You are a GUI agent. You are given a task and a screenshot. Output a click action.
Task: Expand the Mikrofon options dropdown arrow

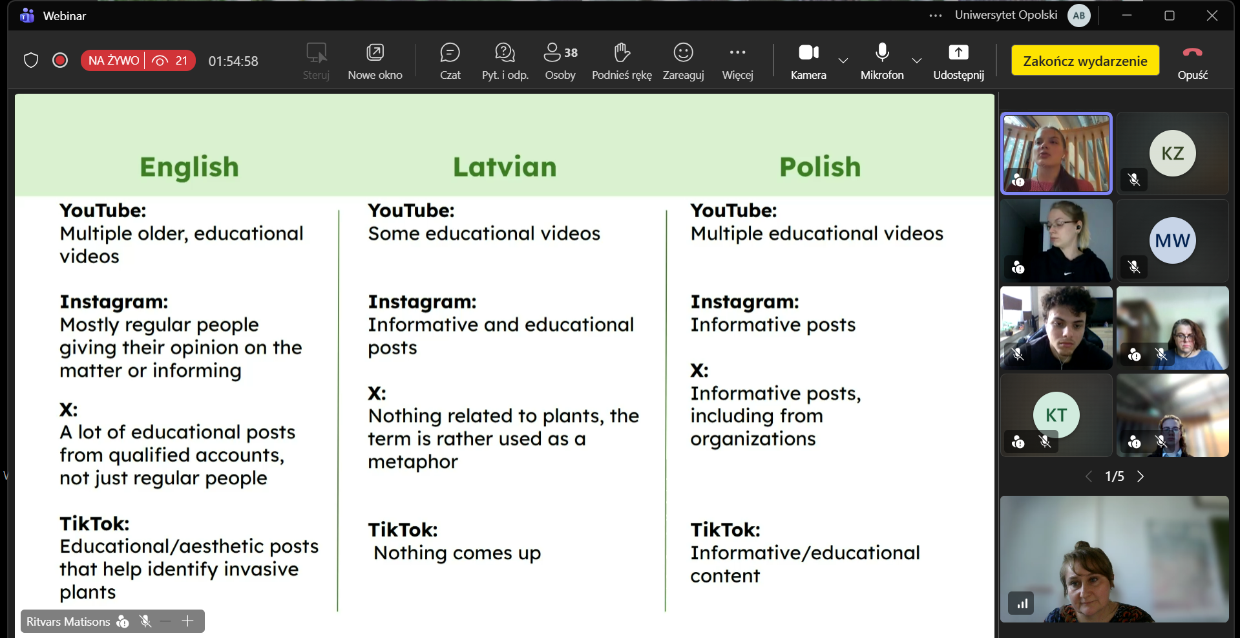(916, 61)
